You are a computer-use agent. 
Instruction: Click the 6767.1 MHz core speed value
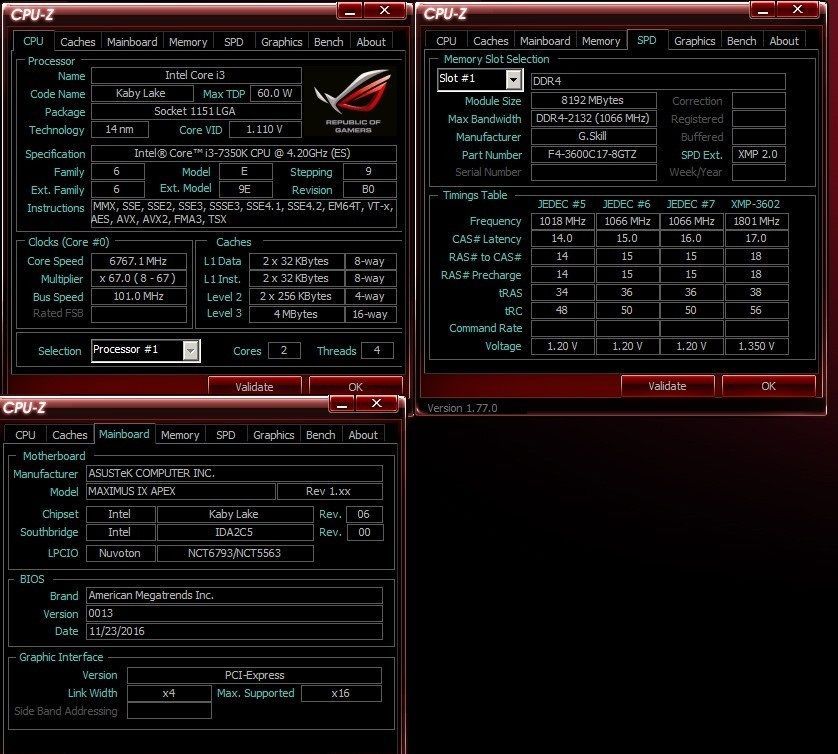coord(138,261)
